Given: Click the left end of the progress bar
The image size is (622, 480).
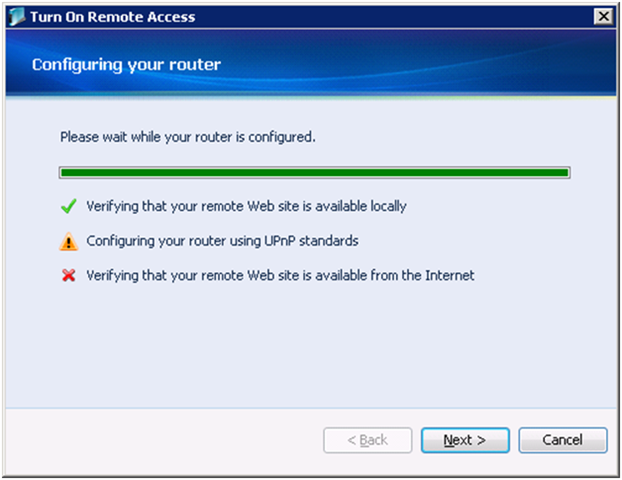Looking at the screenshot, I should (x=66, y=173).
